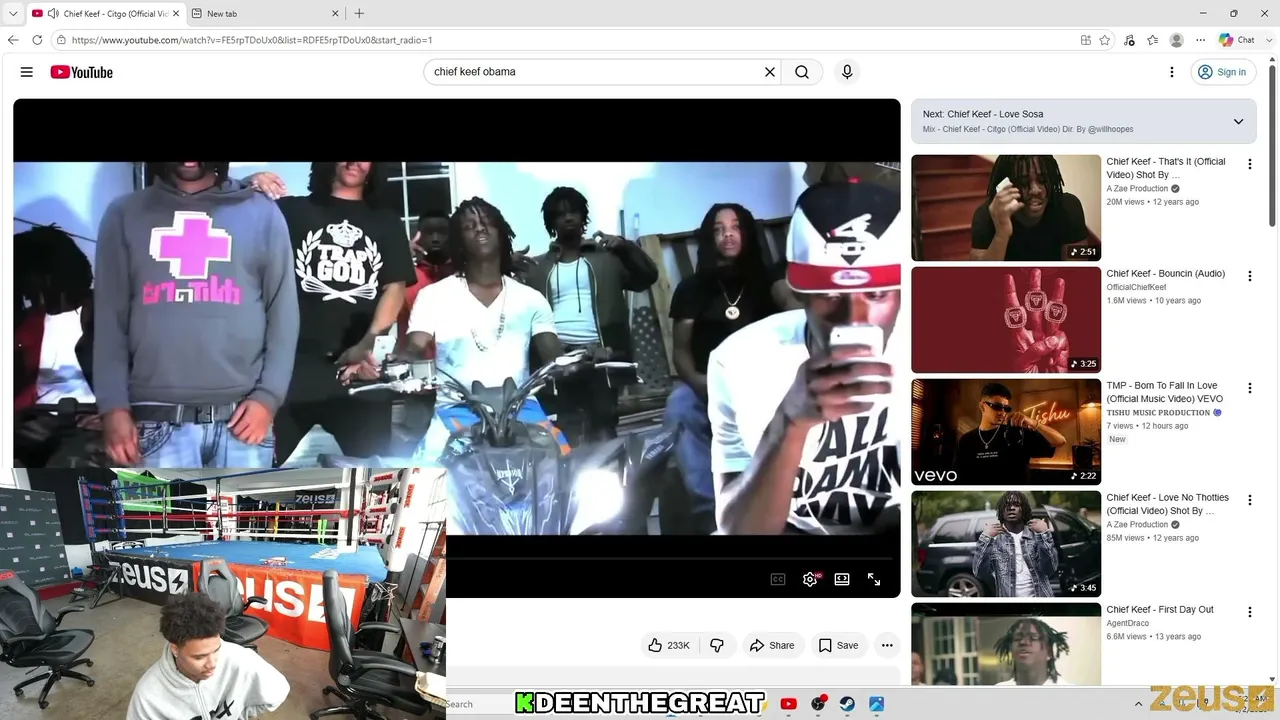The width and height of the screenshot is (1280, 720).
Task: Open browser favorites collections icon
Action: point(1153,40)
